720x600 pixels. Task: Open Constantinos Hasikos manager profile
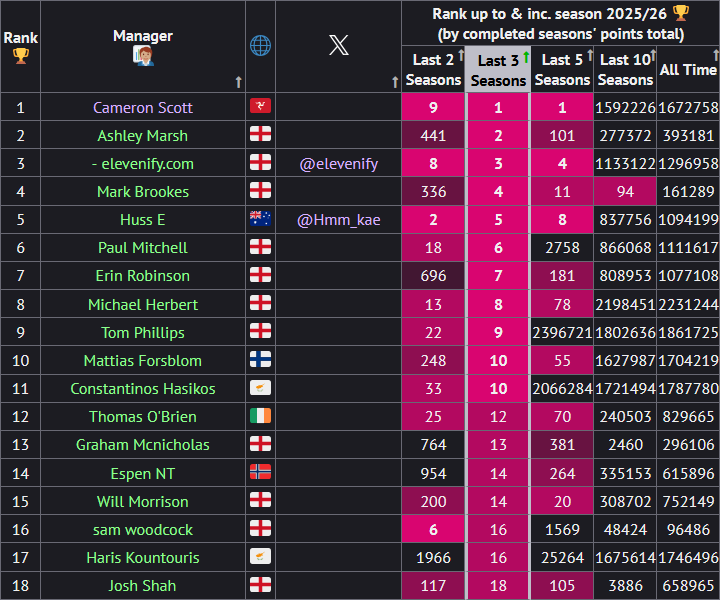pyautogui.click(x=143, y=389)
